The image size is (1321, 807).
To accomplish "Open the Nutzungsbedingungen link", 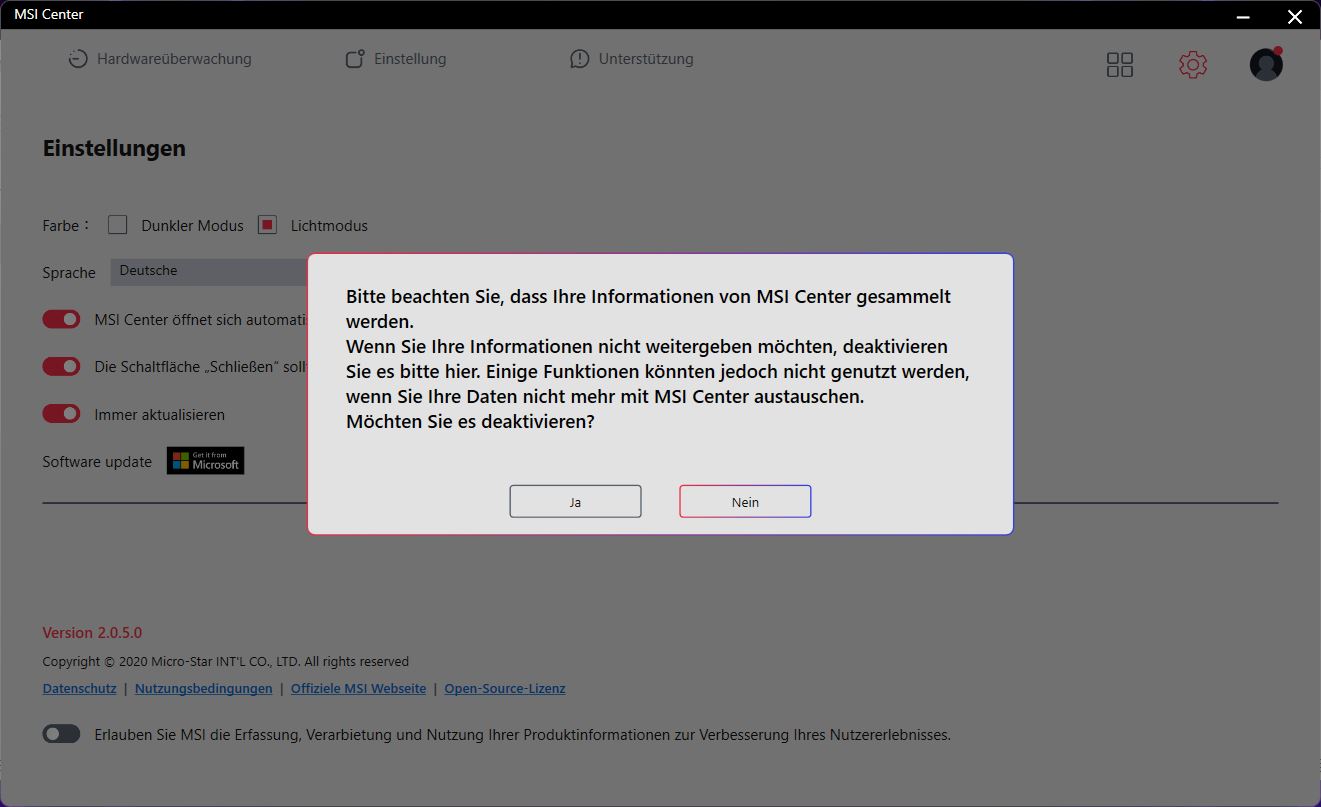I will [204, 689].
